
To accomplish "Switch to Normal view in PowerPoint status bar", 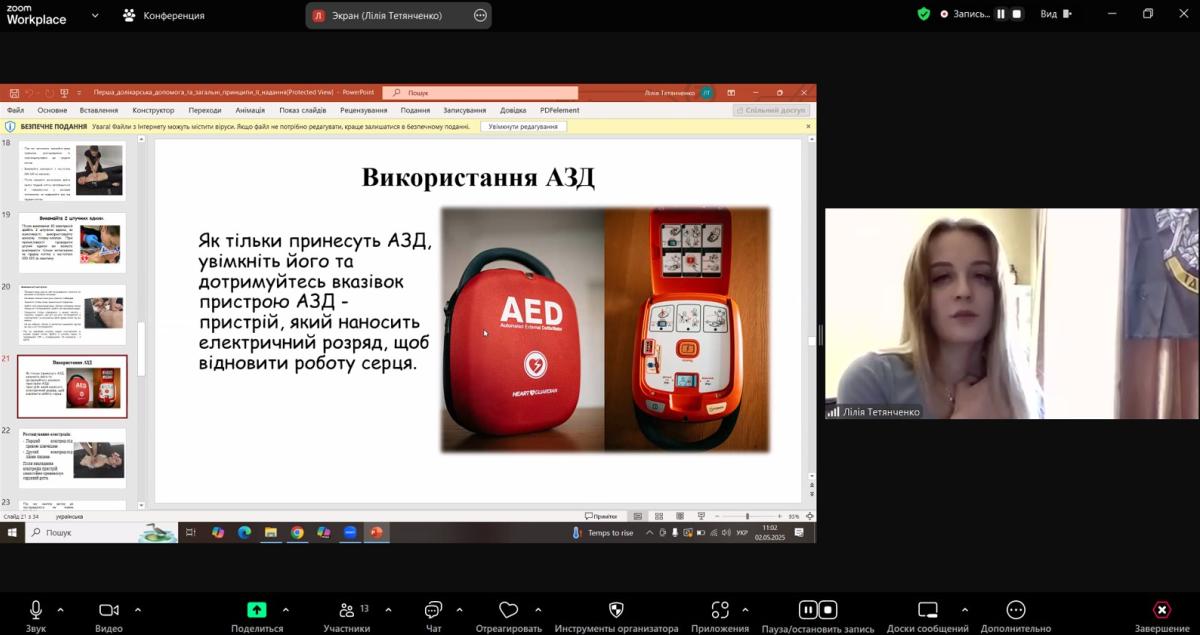I will 638,516.
